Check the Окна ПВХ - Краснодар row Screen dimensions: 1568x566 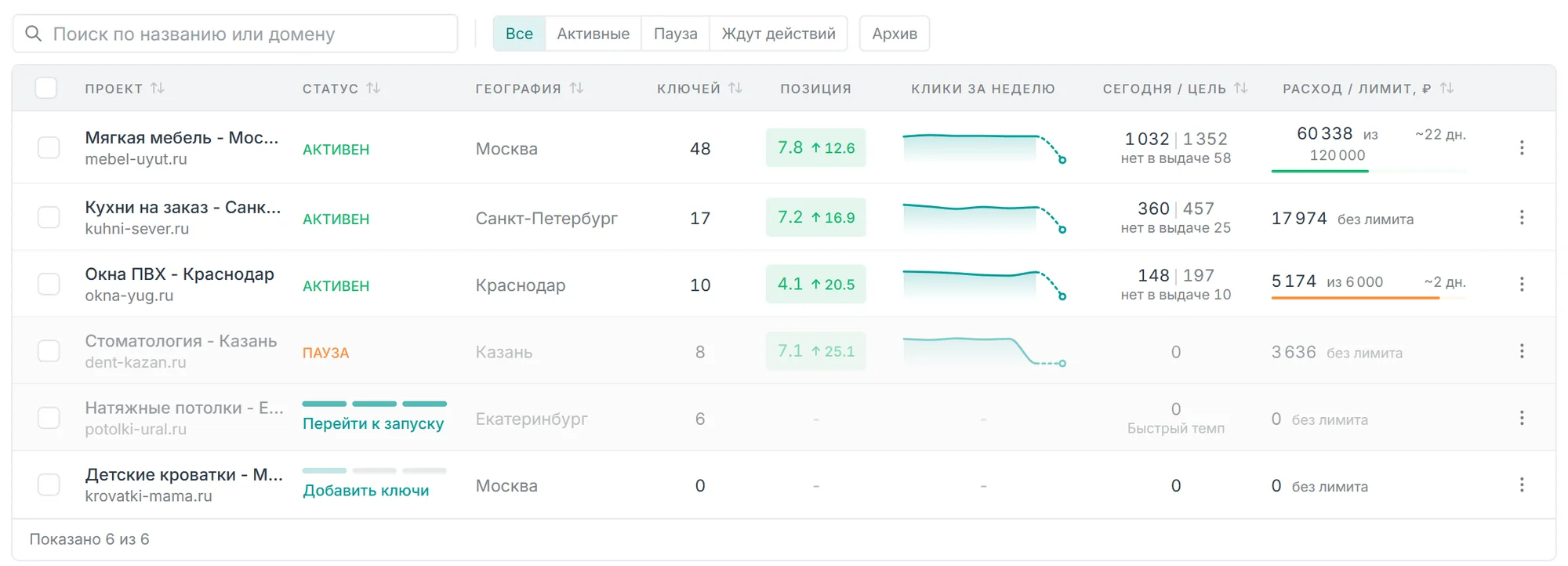point(49,284)
